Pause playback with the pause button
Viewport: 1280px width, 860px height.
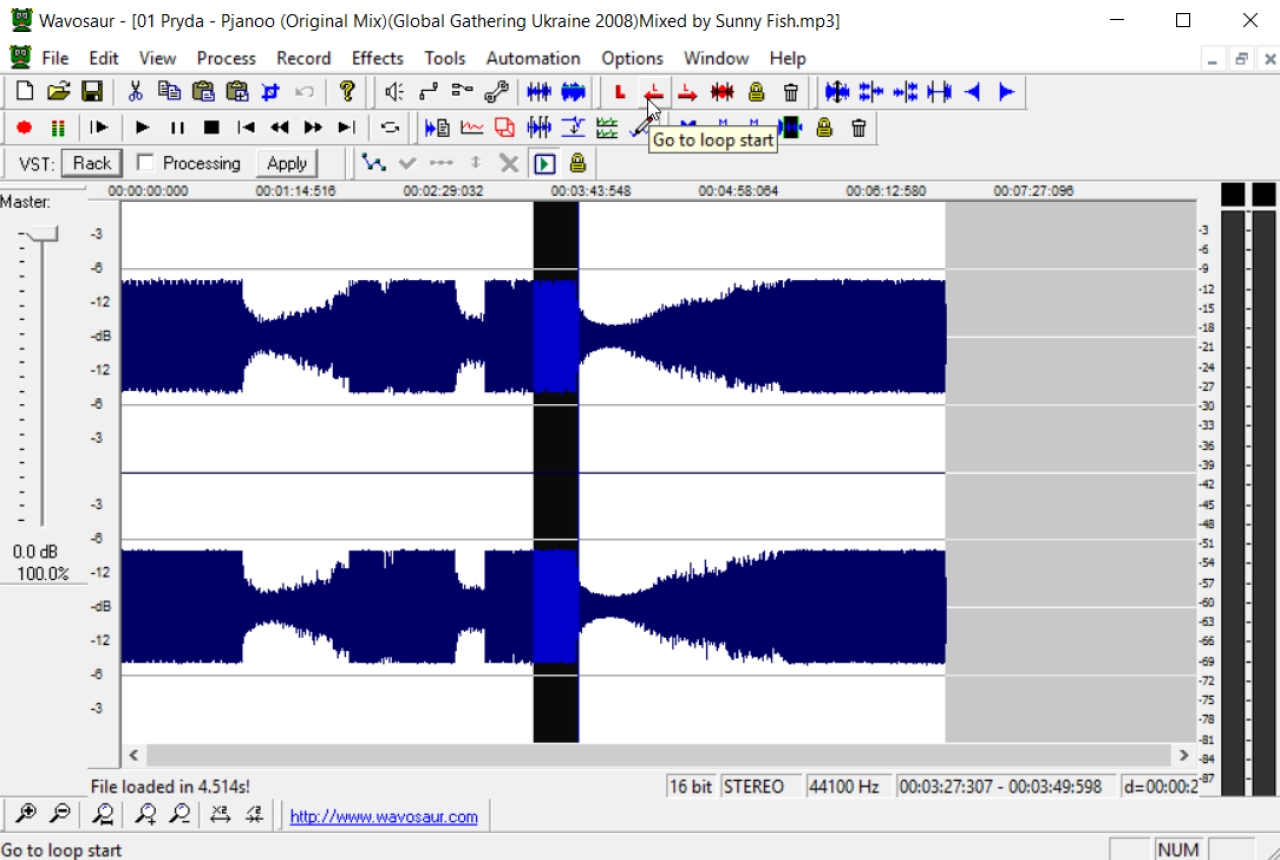point(177,127)
